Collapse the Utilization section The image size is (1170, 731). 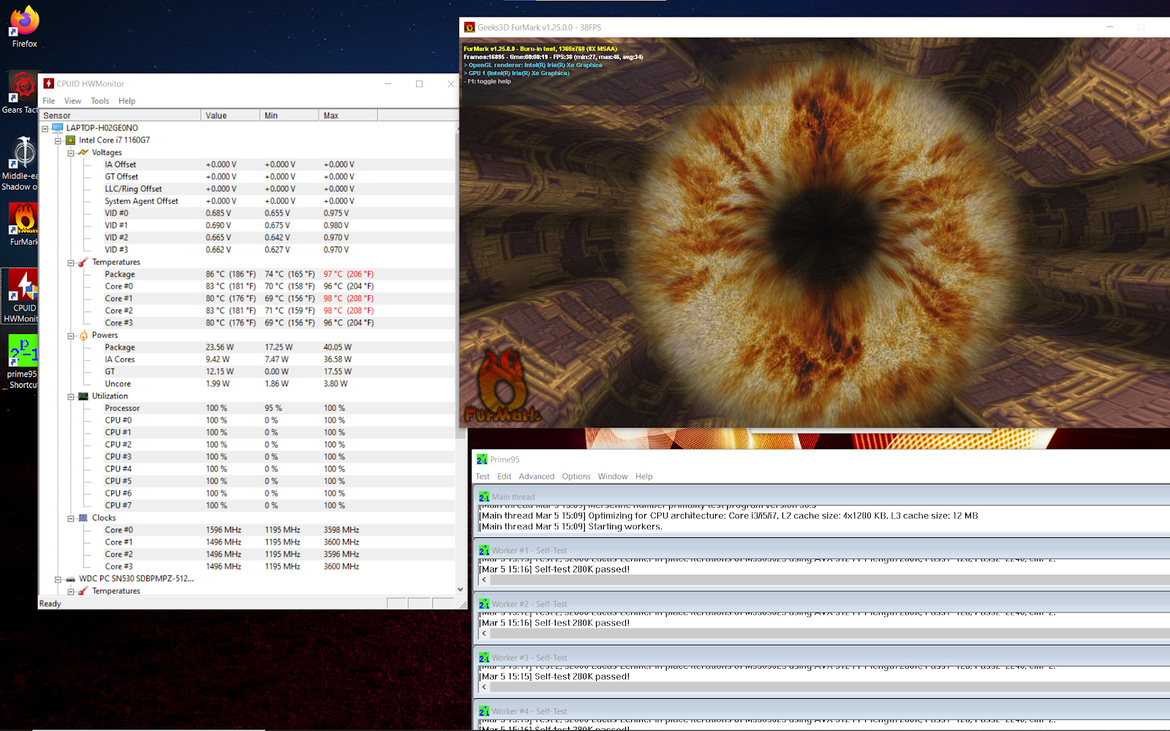click(x=71, y=396)
